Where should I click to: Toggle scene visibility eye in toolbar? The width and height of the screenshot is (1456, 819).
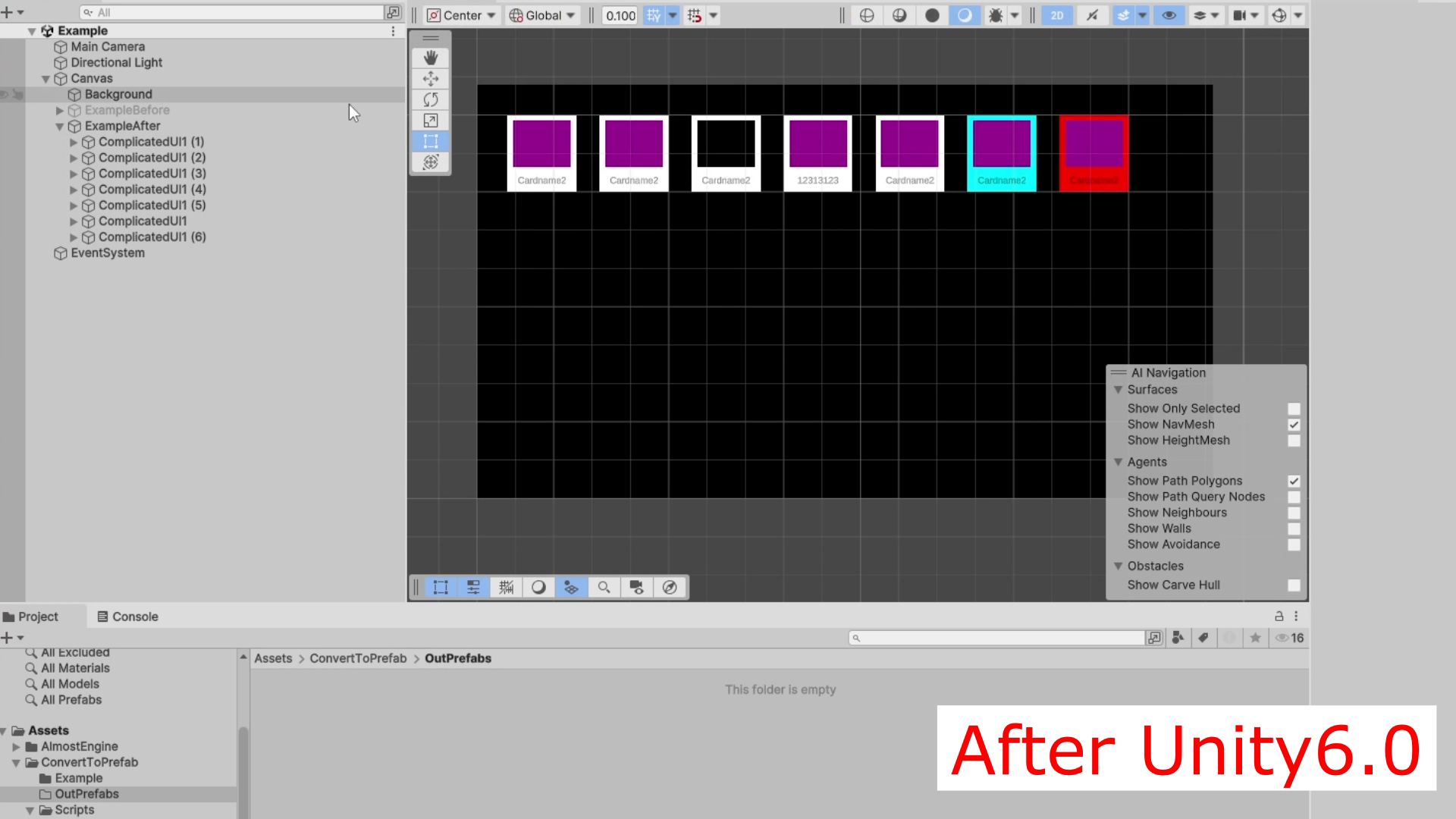[1169, 15]
